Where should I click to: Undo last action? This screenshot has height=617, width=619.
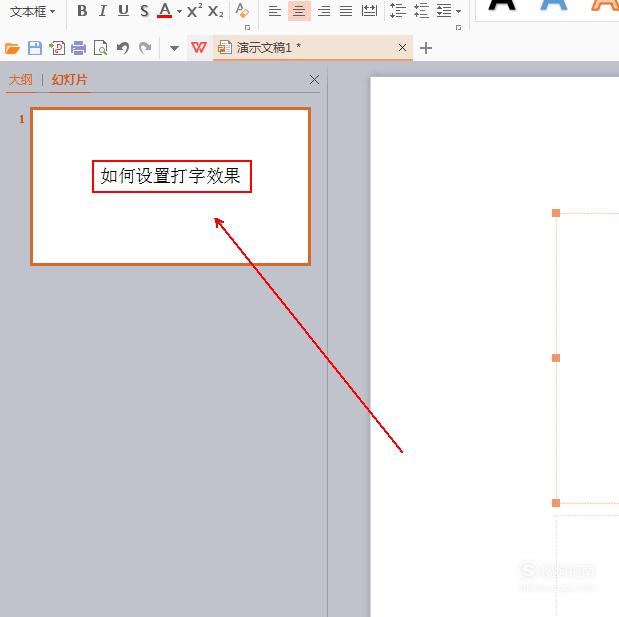[123, 48]
